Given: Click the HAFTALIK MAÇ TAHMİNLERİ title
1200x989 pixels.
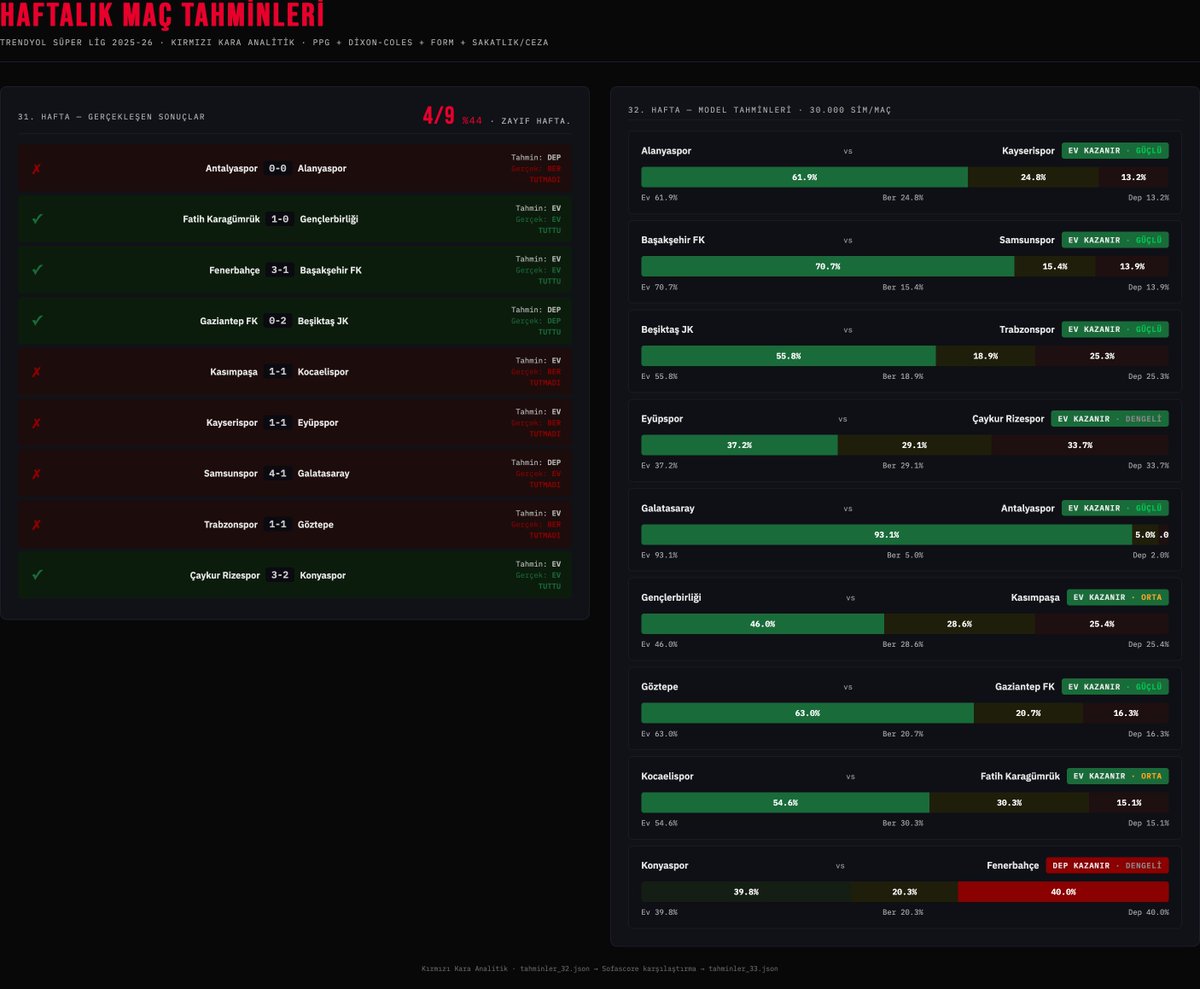Looking at the screenshot, I should click(x=162, y=15).
